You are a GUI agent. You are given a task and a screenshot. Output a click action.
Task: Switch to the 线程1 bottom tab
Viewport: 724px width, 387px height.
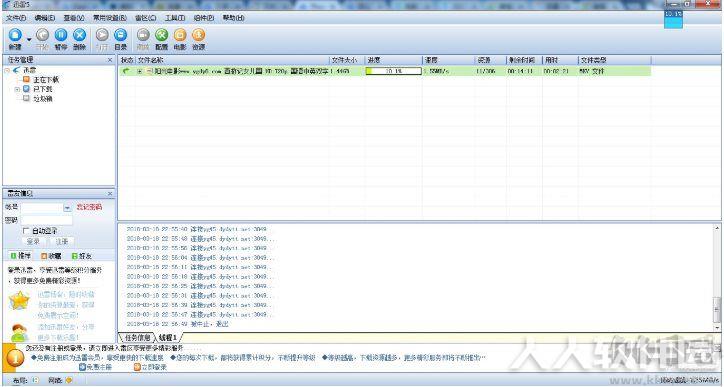(x=168, y=338)
